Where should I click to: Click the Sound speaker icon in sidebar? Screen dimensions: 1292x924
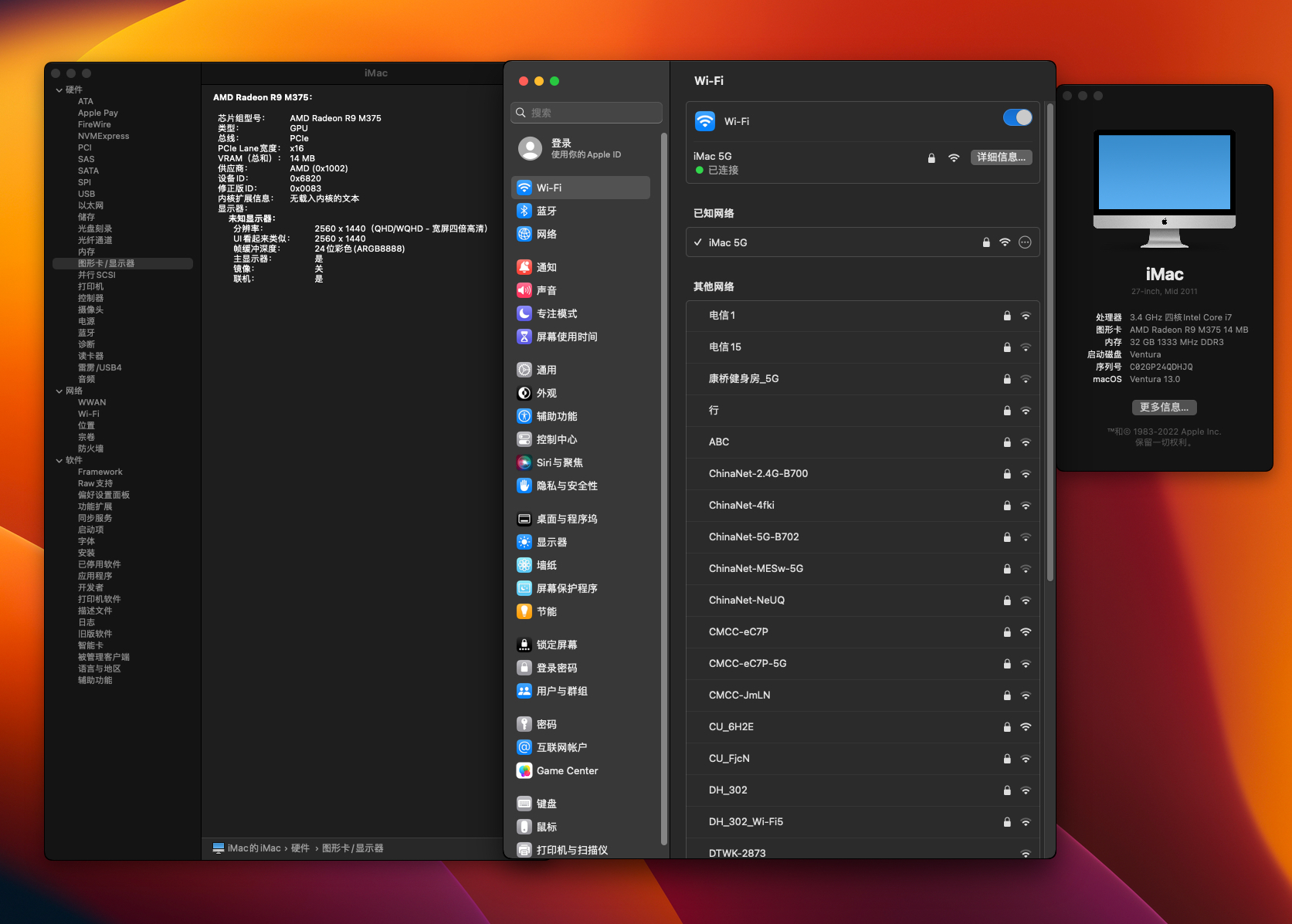[x=524, y=290]
